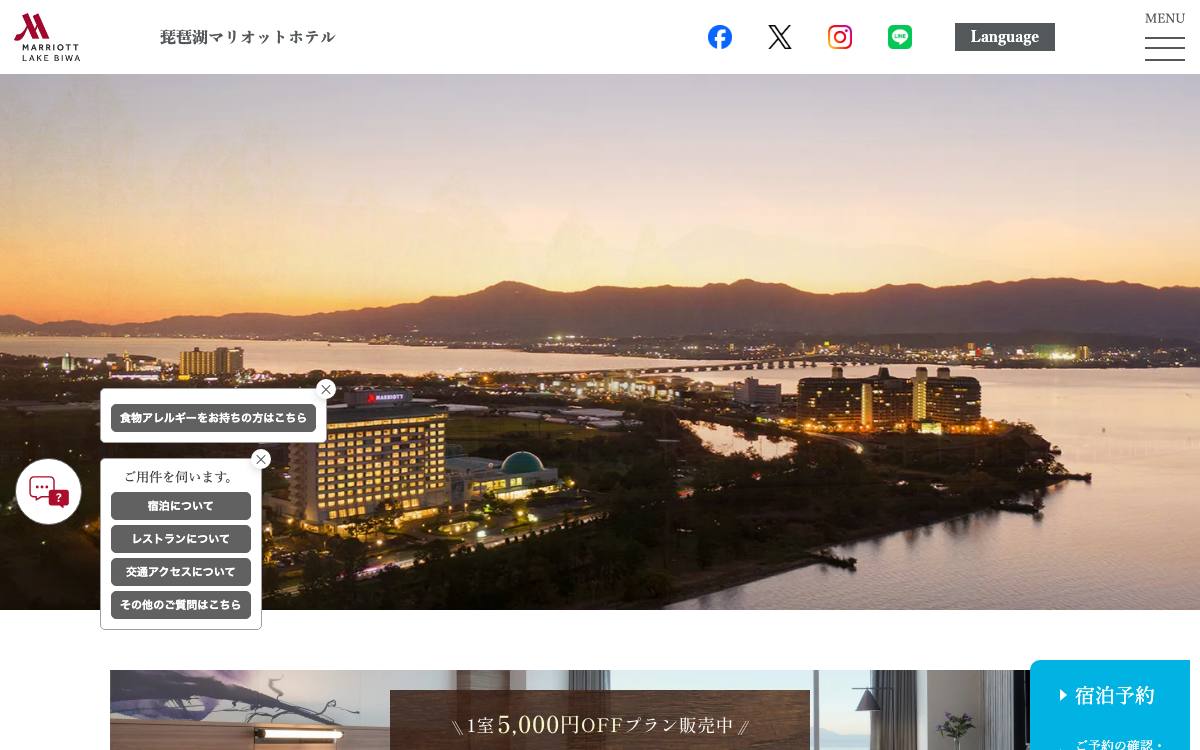Click the Marriott Lake Biwa logo

tap(47, 37)
